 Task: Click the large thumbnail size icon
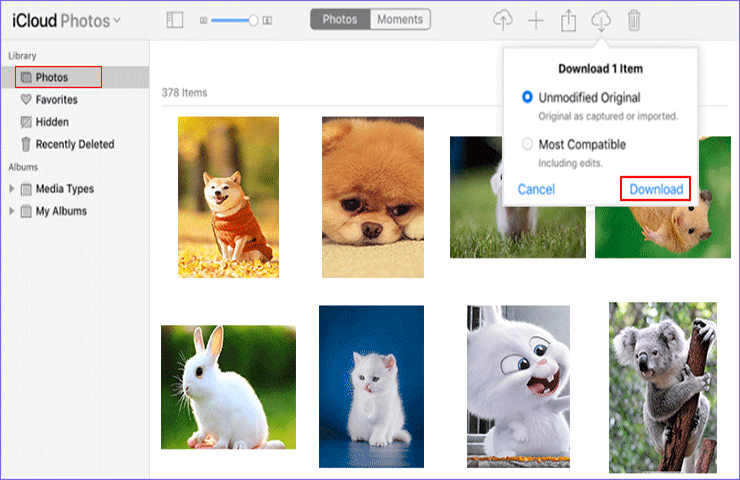coord(267,20)
